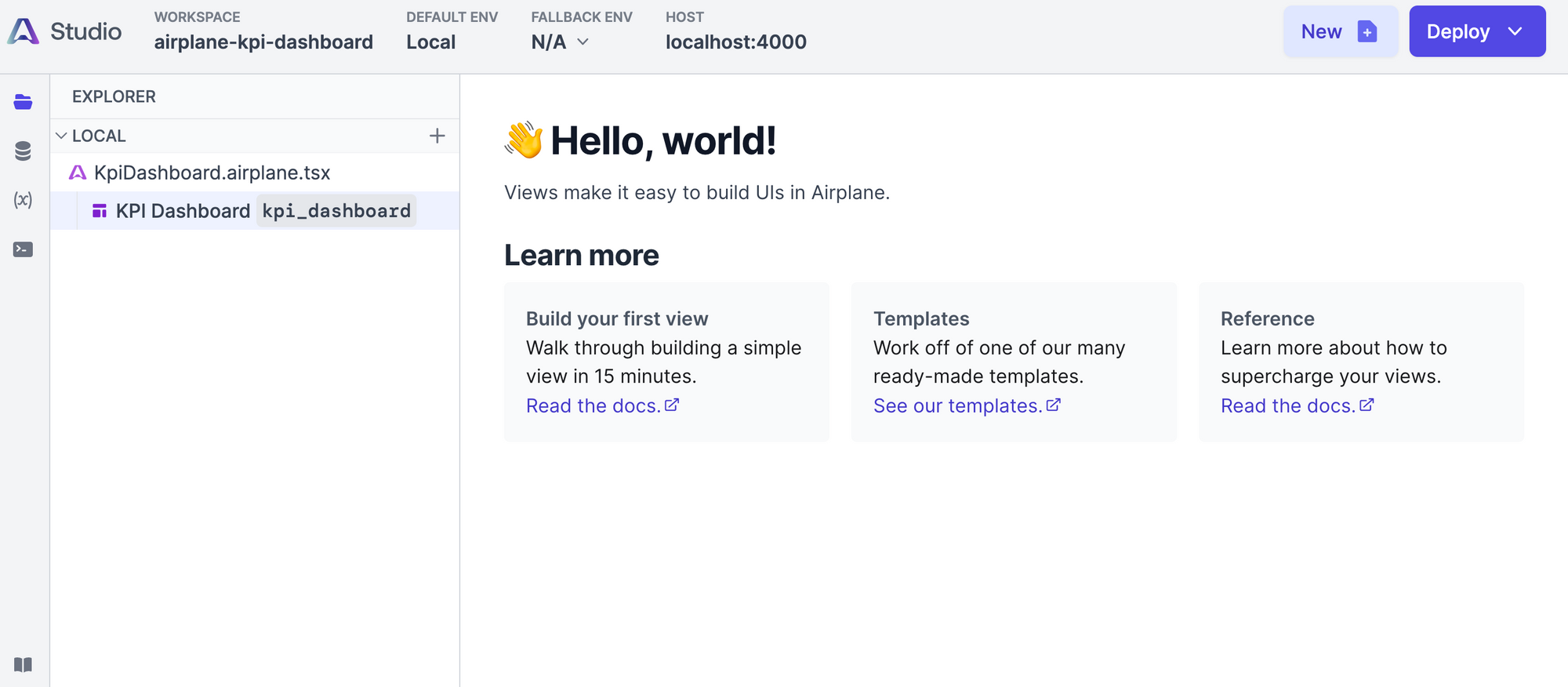This screenshot has width=1568, height=687.
Task: Click the KPI Dashboard view icon
Action: [x=100, y=211]
